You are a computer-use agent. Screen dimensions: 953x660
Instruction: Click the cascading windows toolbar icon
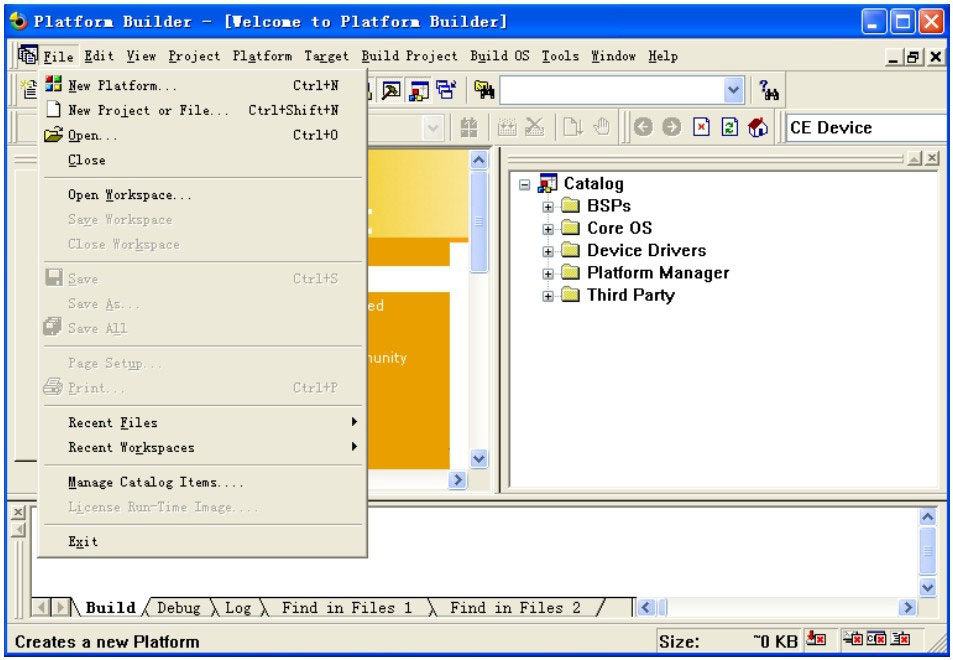(x=446, y=91)
